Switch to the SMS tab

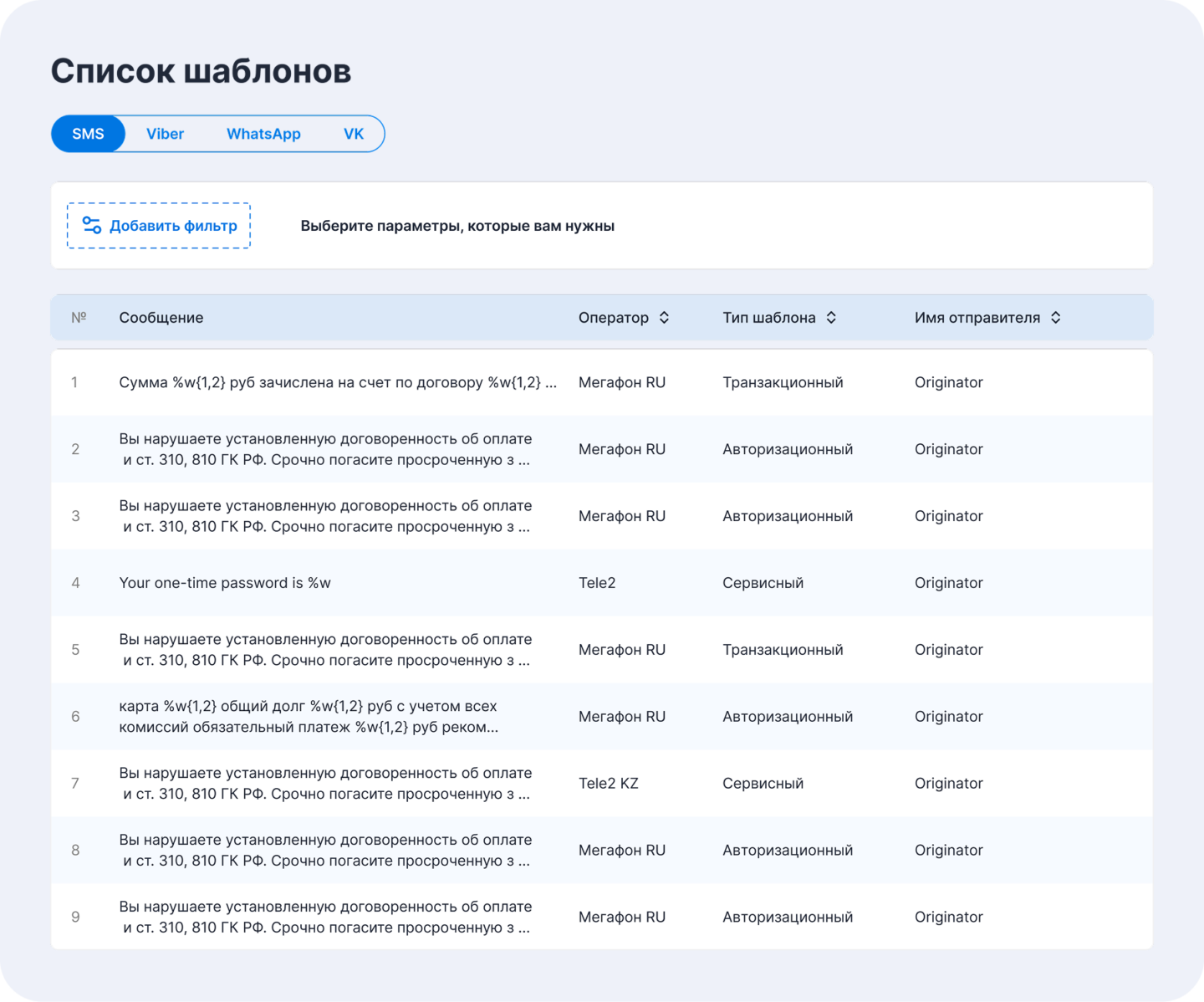tap(88, 134)
